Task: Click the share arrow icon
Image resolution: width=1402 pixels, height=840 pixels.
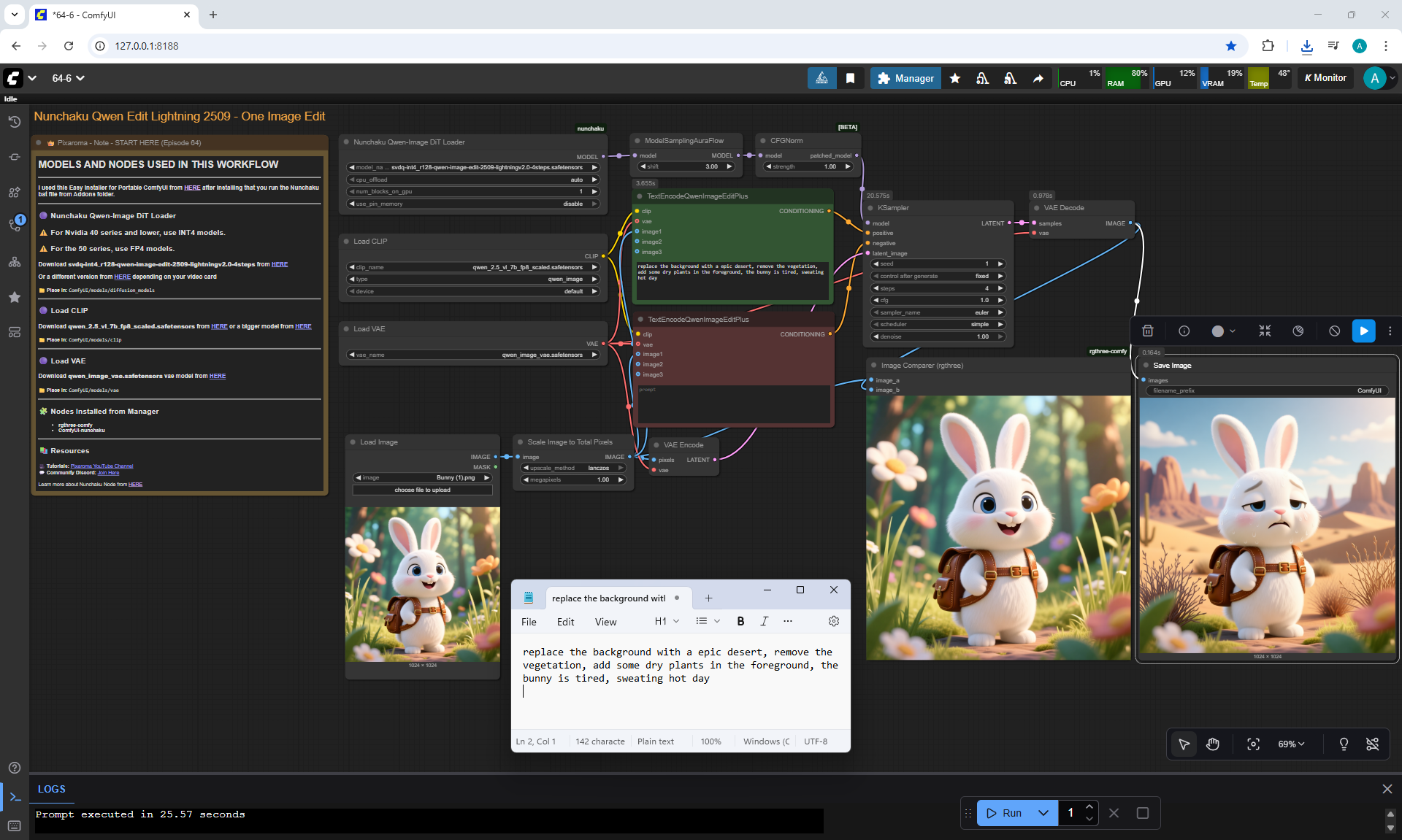Action: pyautogui.click(x=1038, y=78)
